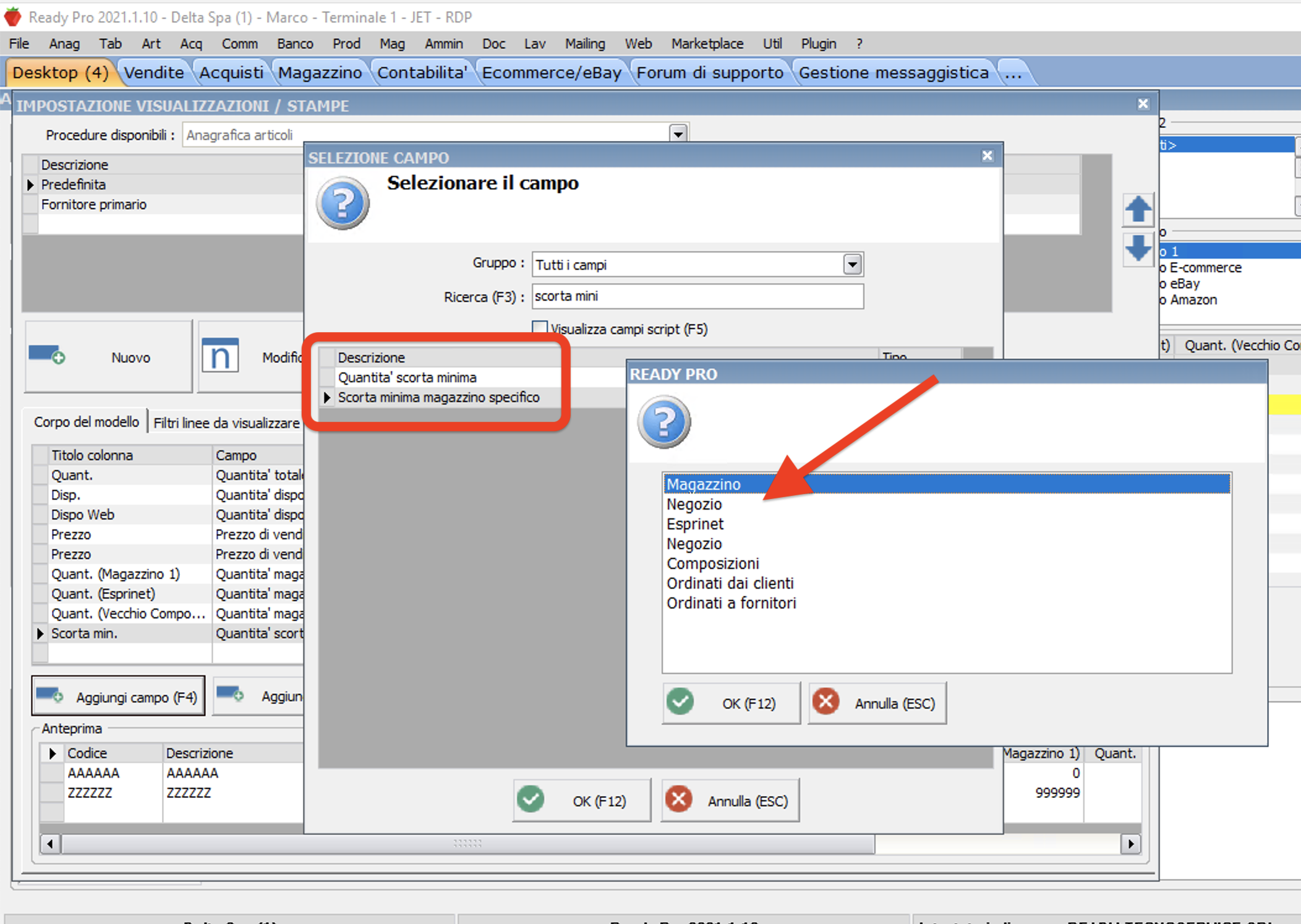Switch to the Acquisti tab

pos(231,73)
